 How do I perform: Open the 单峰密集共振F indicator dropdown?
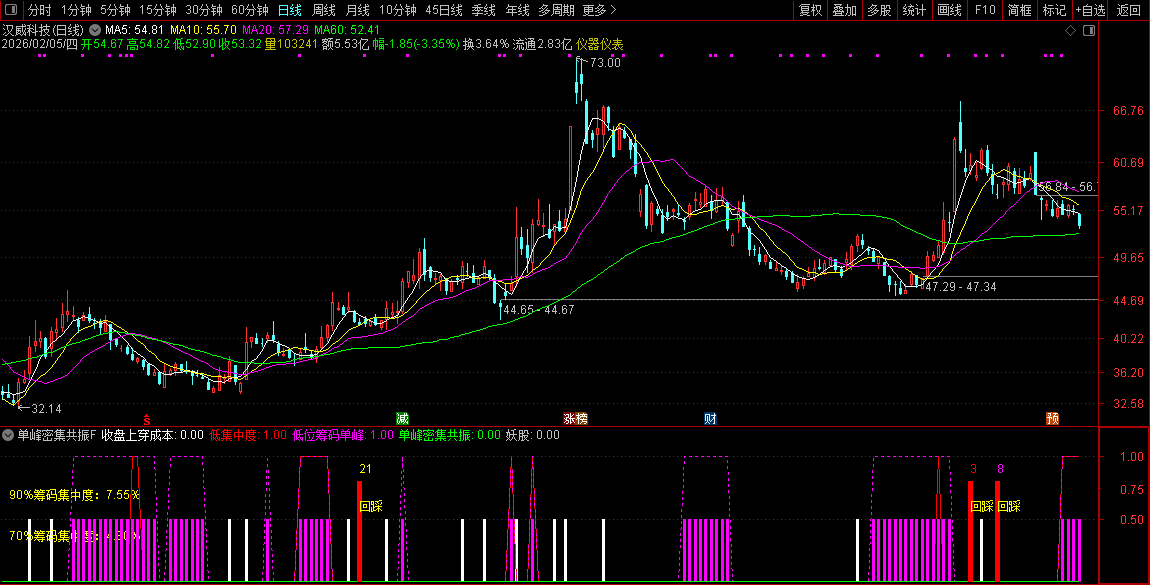pos(9,435)
